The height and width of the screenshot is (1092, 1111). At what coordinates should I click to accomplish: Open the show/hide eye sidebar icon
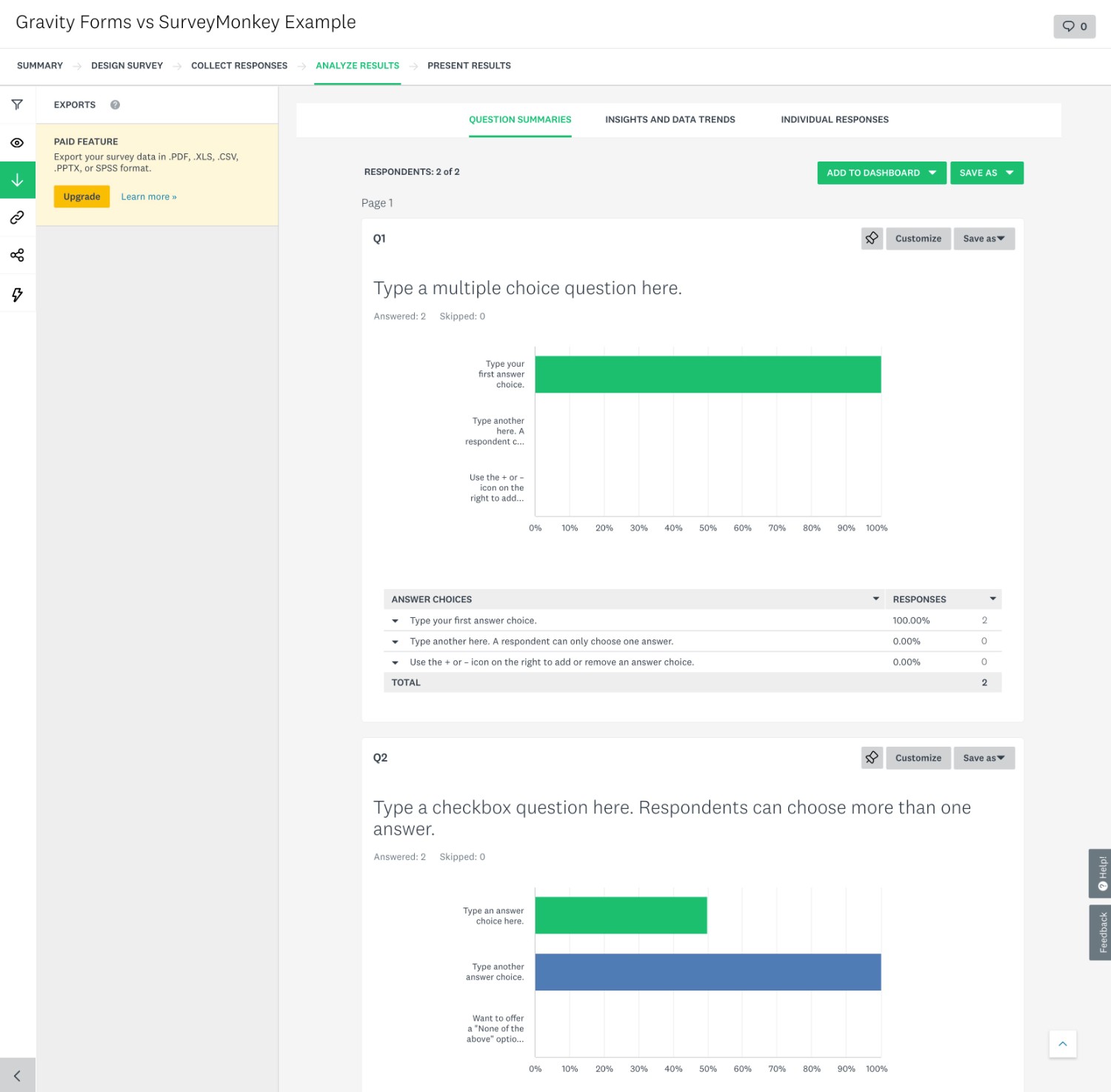click(17, 142)
